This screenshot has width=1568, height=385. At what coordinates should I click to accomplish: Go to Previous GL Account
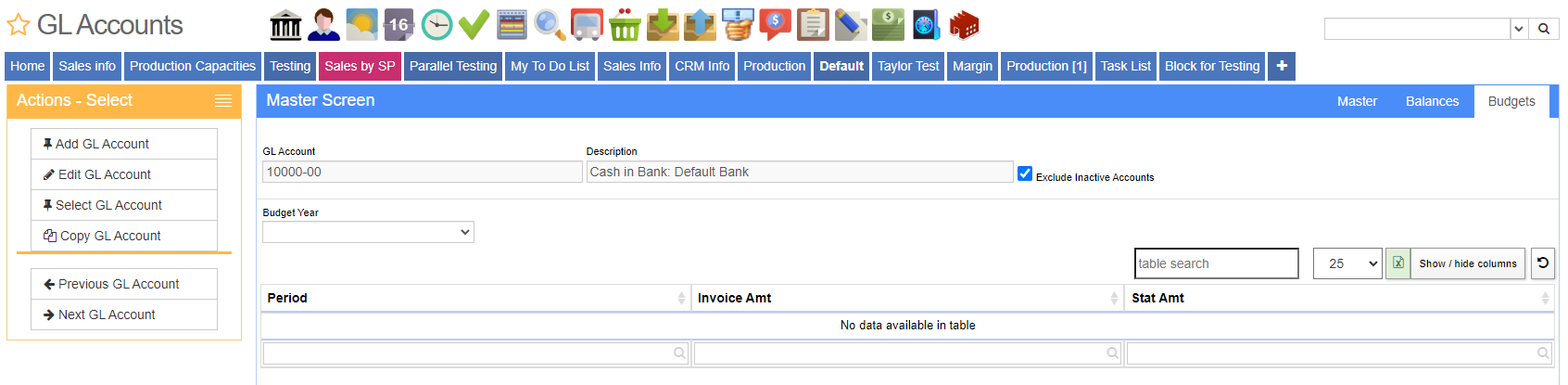[124, 284]
